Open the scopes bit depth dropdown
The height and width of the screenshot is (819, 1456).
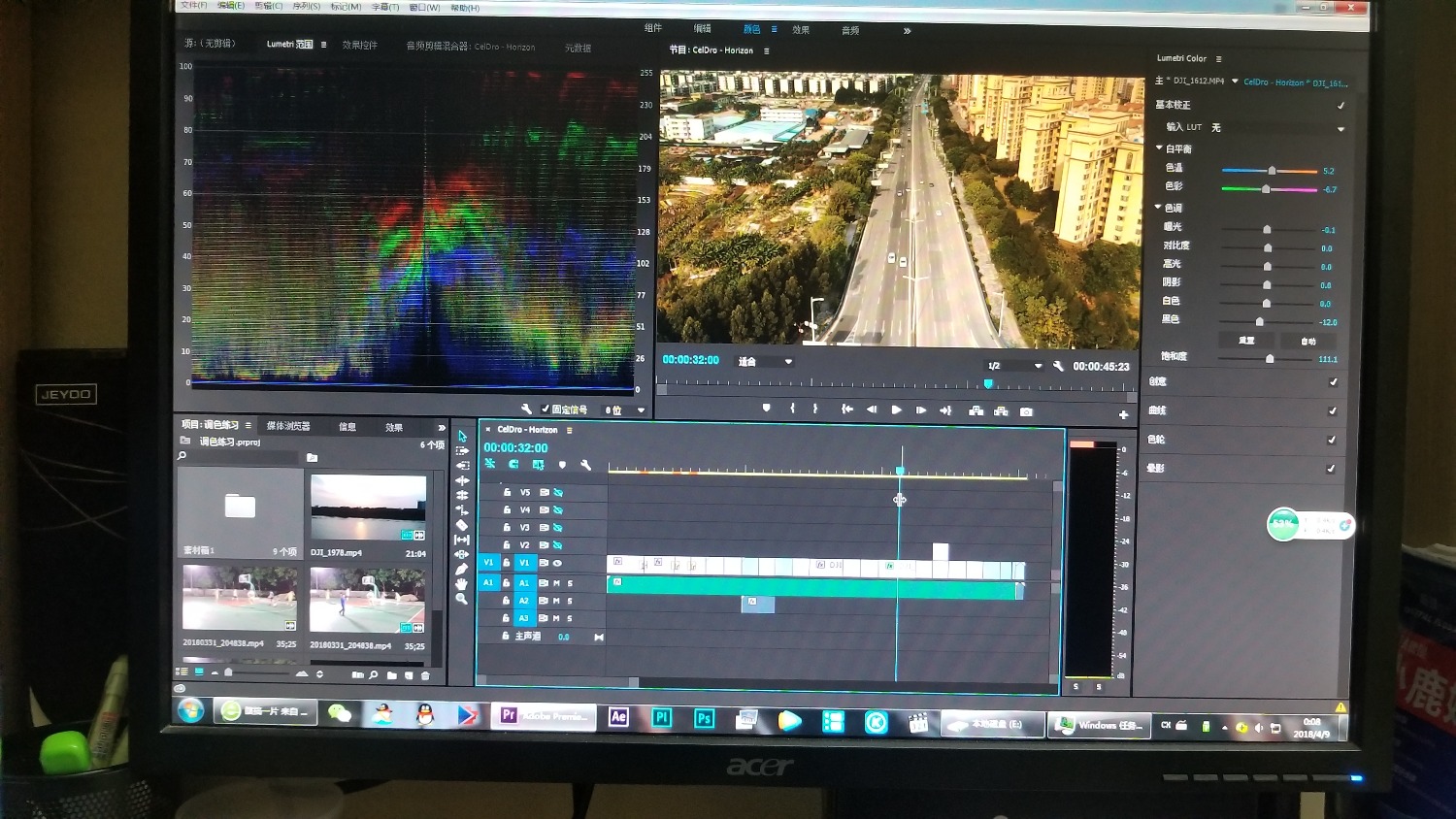625,409
